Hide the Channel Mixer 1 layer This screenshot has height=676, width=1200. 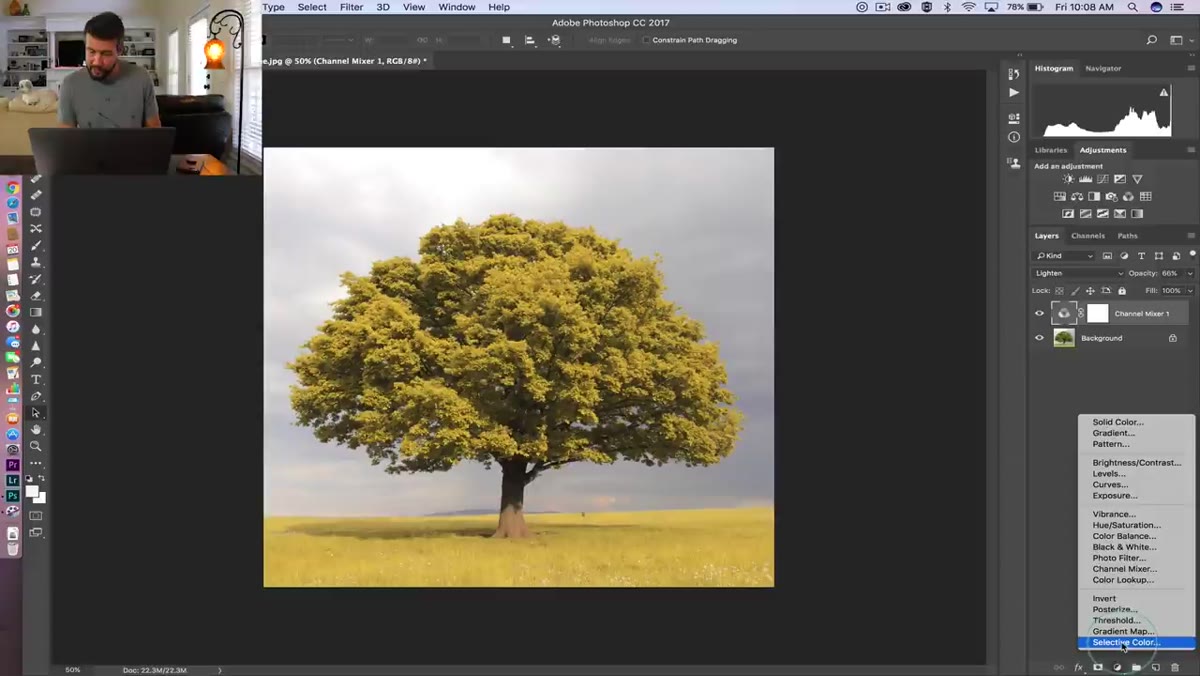(x=1039, y=313)
